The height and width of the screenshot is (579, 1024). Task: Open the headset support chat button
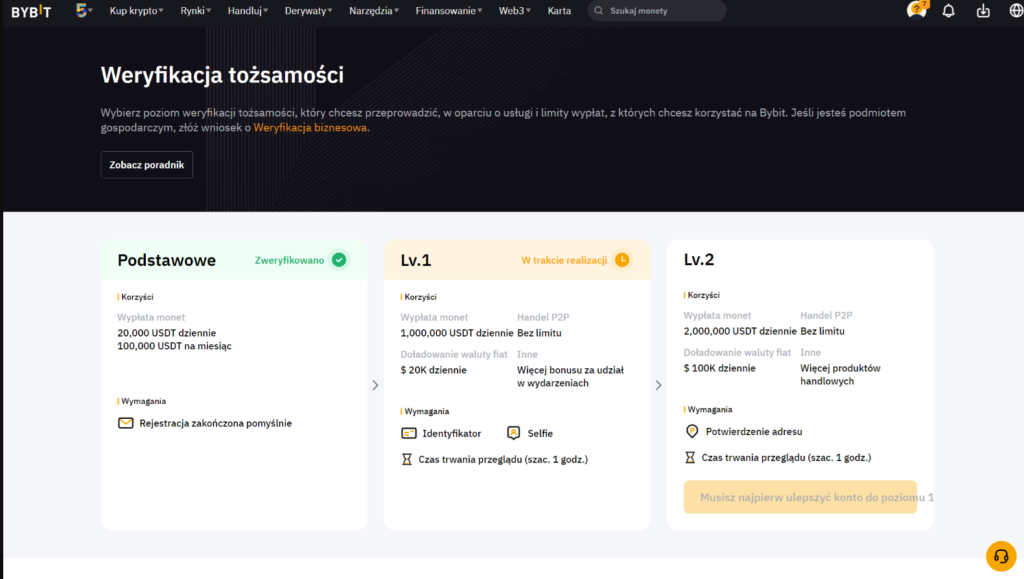[x=1000, y=555]
